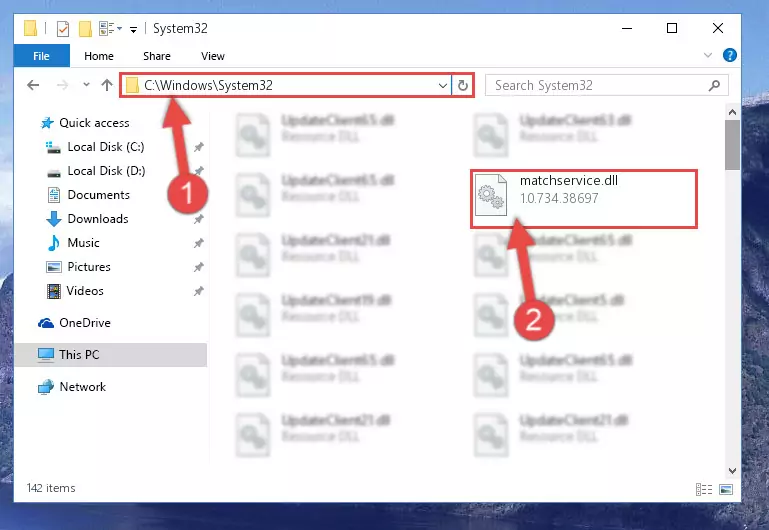The image size is (769, 530).
Task: Click the New folder quick access icon
Action: (x=85, y=29)
